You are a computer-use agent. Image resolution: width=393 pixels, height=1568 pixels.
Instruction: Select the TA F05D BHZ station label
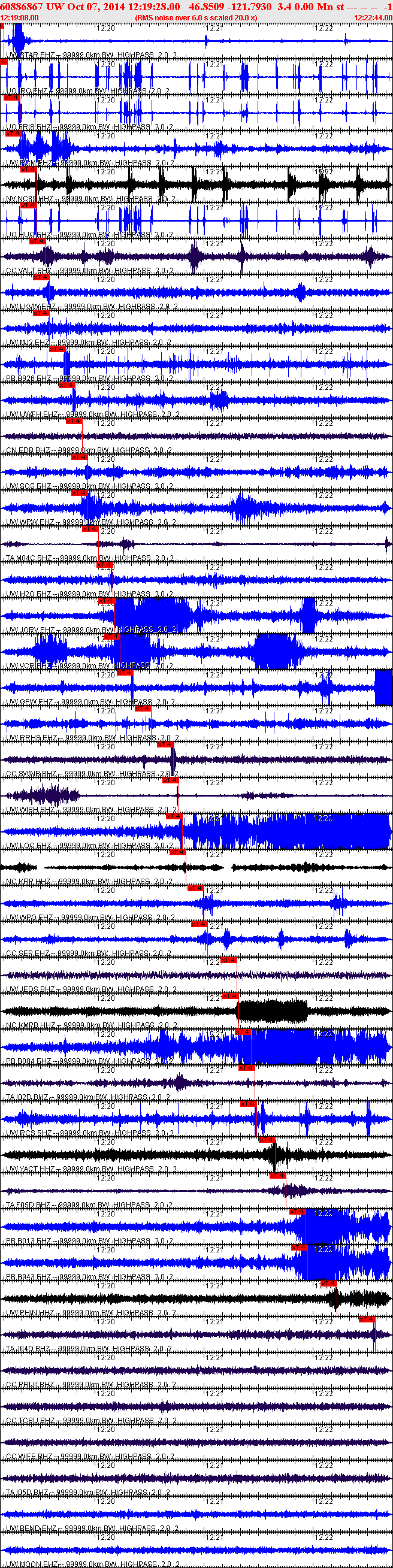click(90, 1204)
